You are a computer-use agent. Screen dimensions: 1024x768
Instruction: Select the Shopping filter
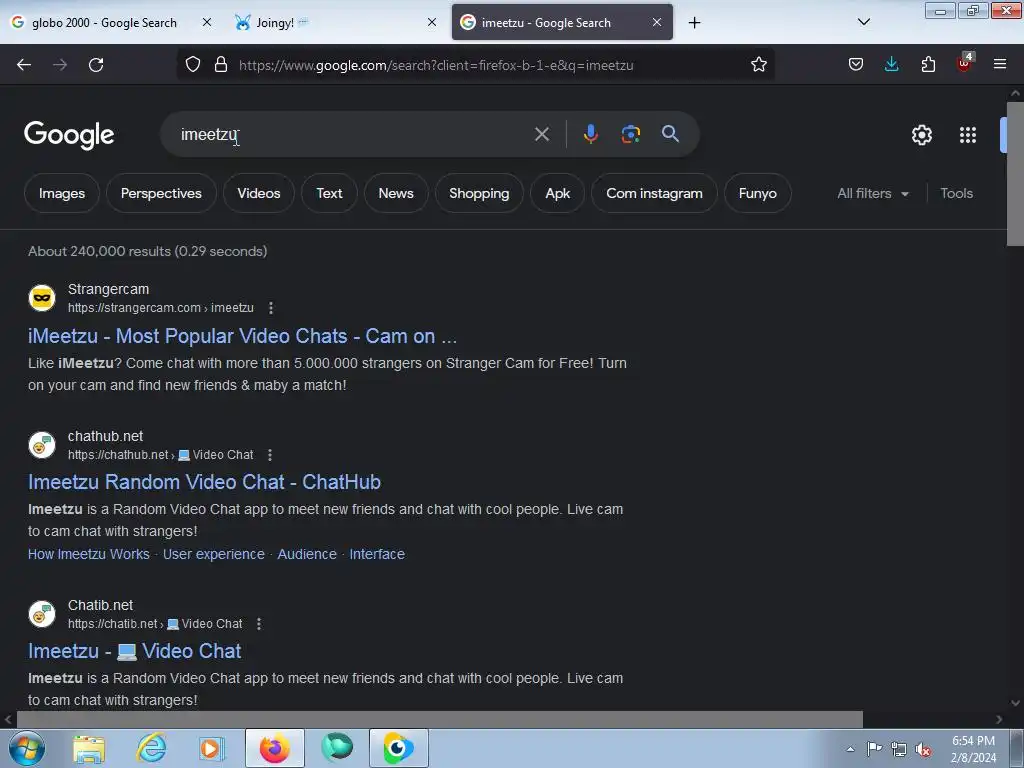[x=479, y=193]
